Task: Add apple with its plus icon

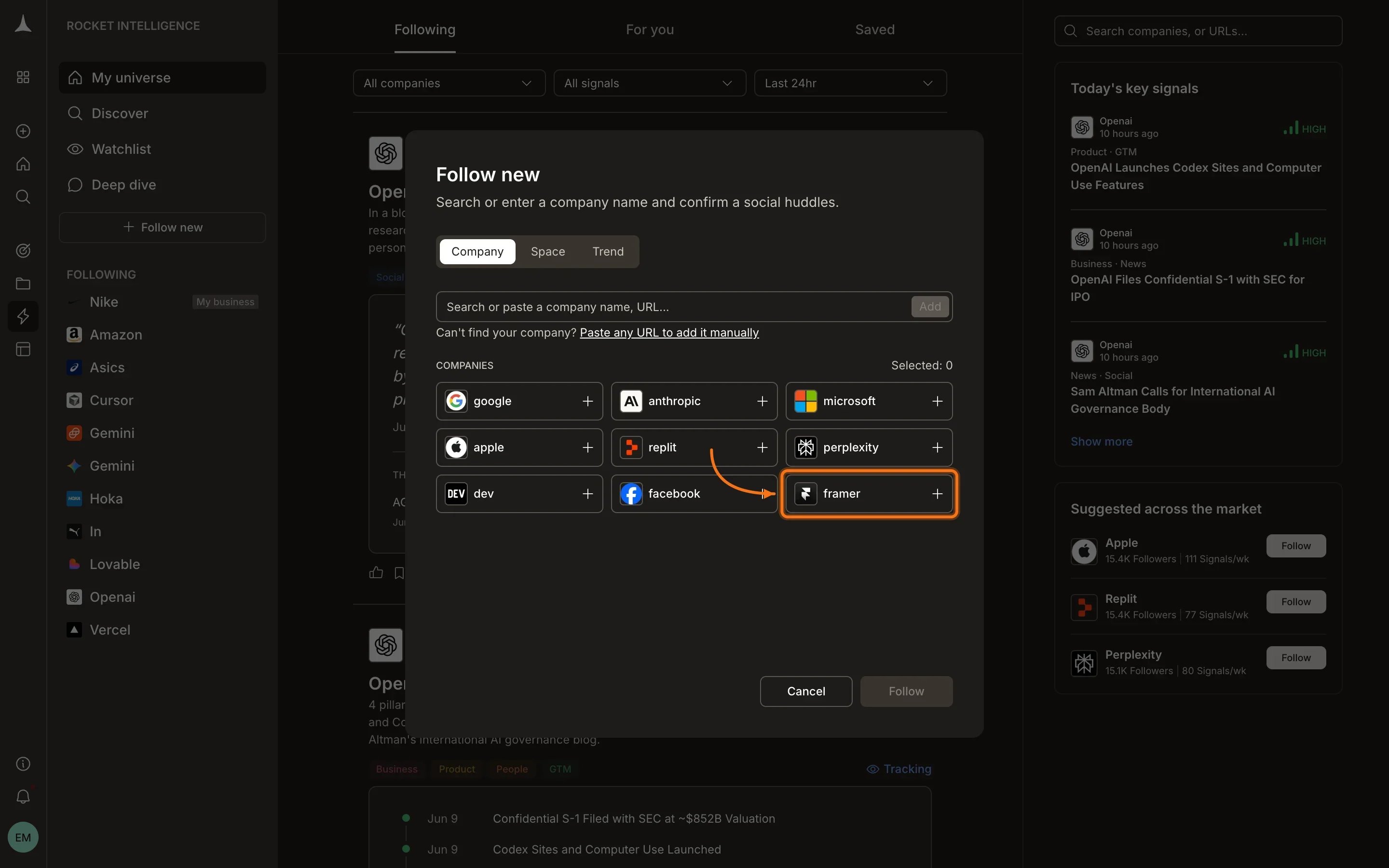Action: click(x=587, y=447)
